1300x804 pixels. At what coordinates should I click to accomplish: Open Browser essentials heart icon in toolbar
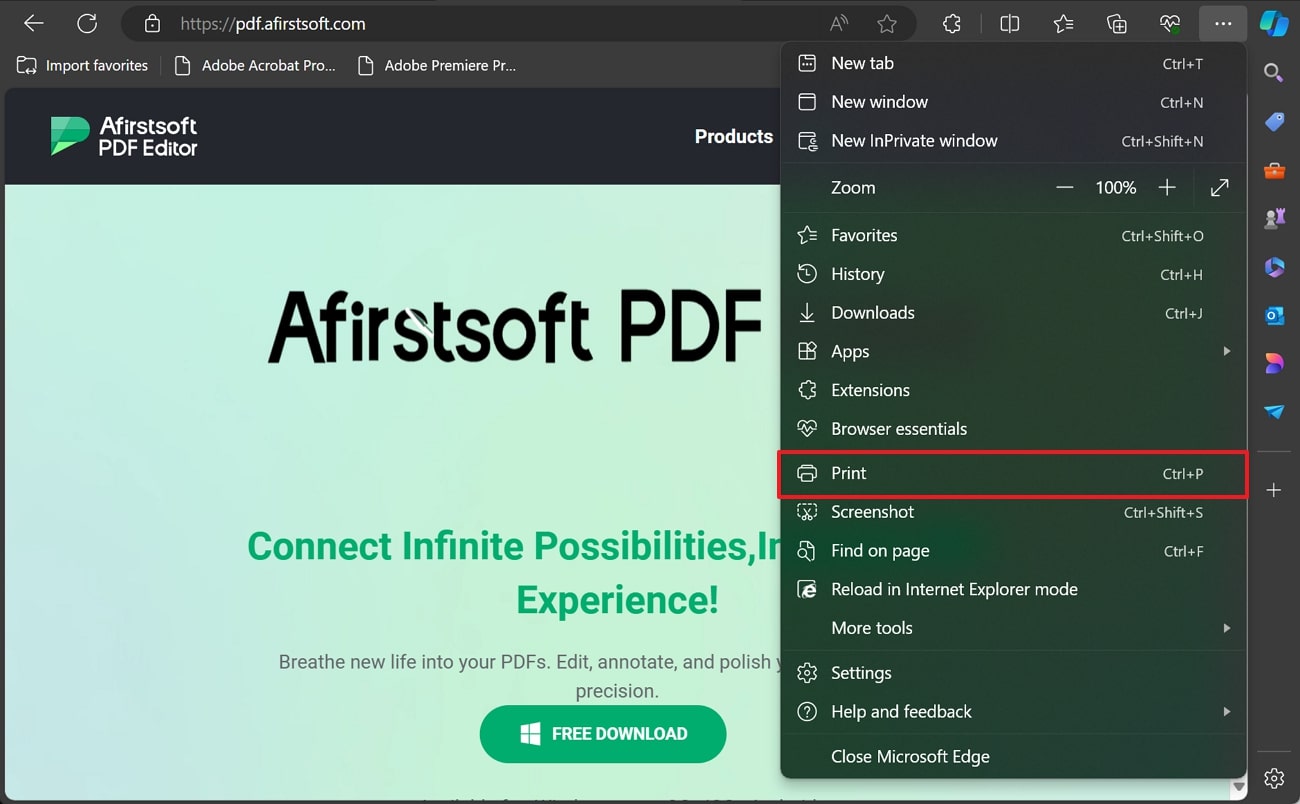pos(1170,23)
